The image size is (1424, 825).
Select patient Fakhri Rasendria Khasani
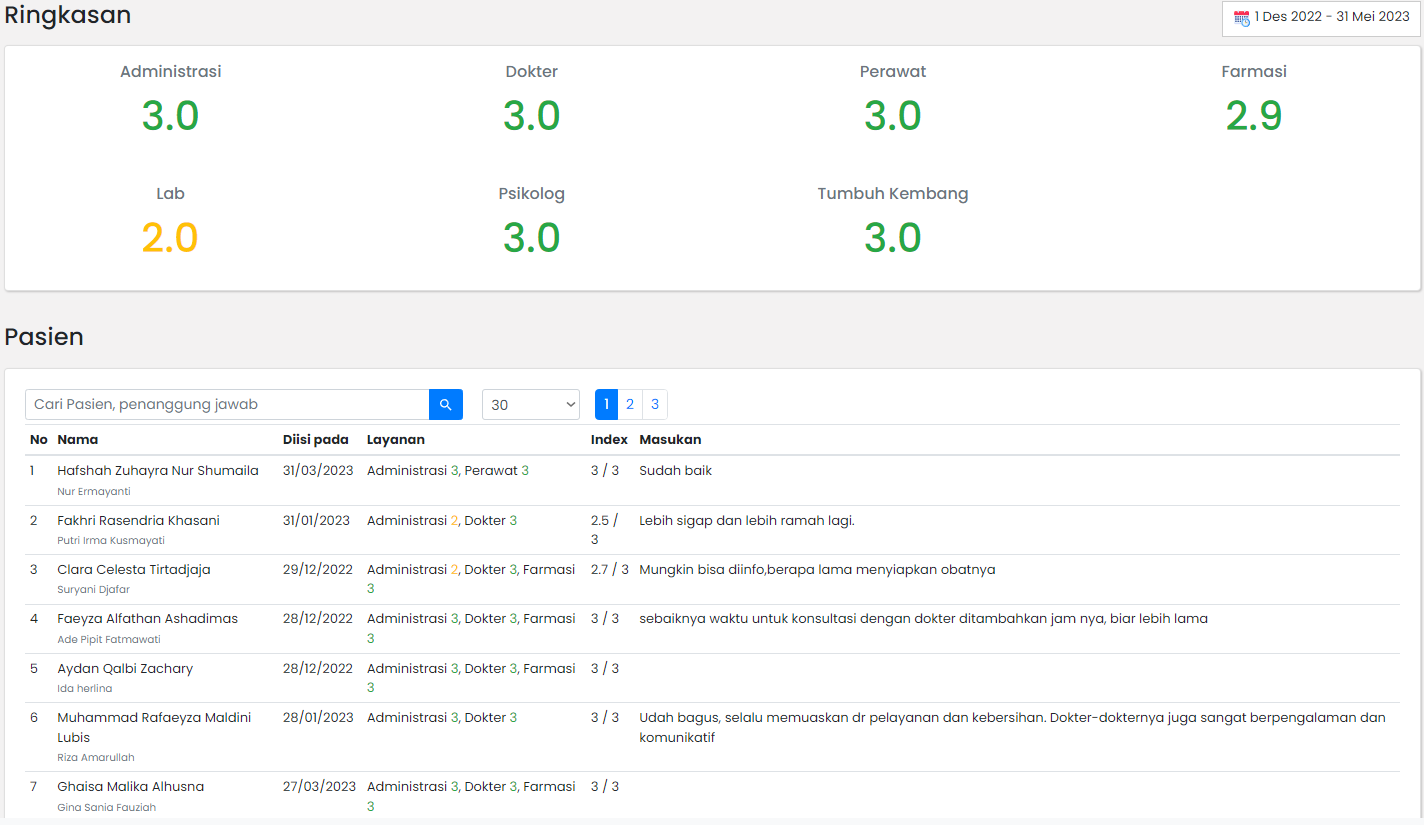(138, 520)
